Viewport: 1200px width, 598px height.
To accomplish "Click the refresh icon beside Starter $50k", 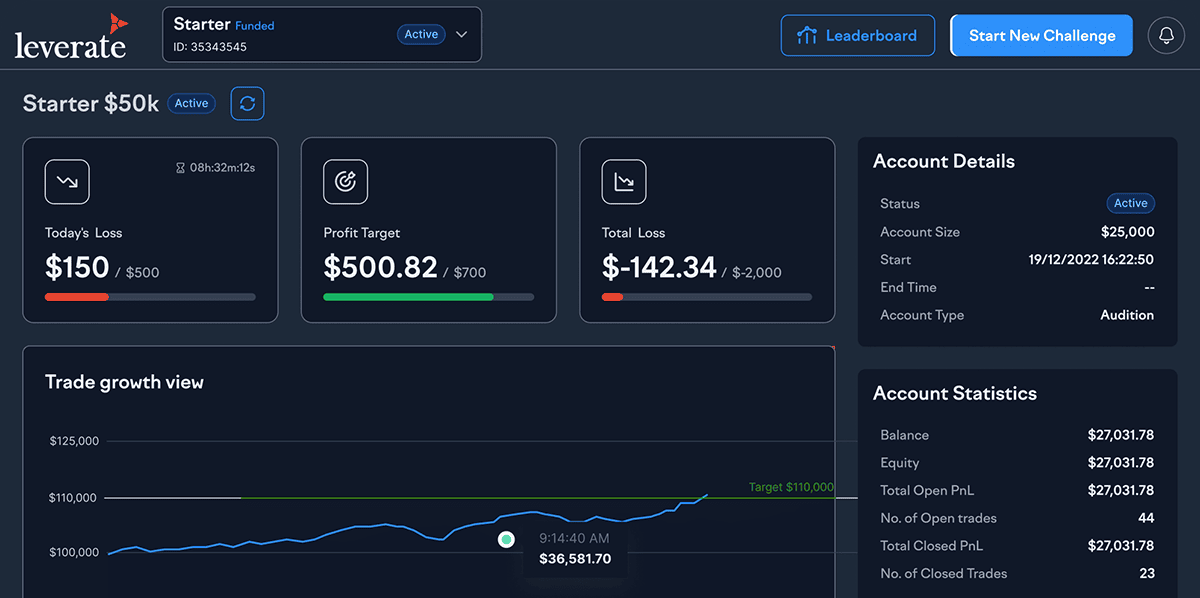I will pyautogui.click(x=247, y=103).
